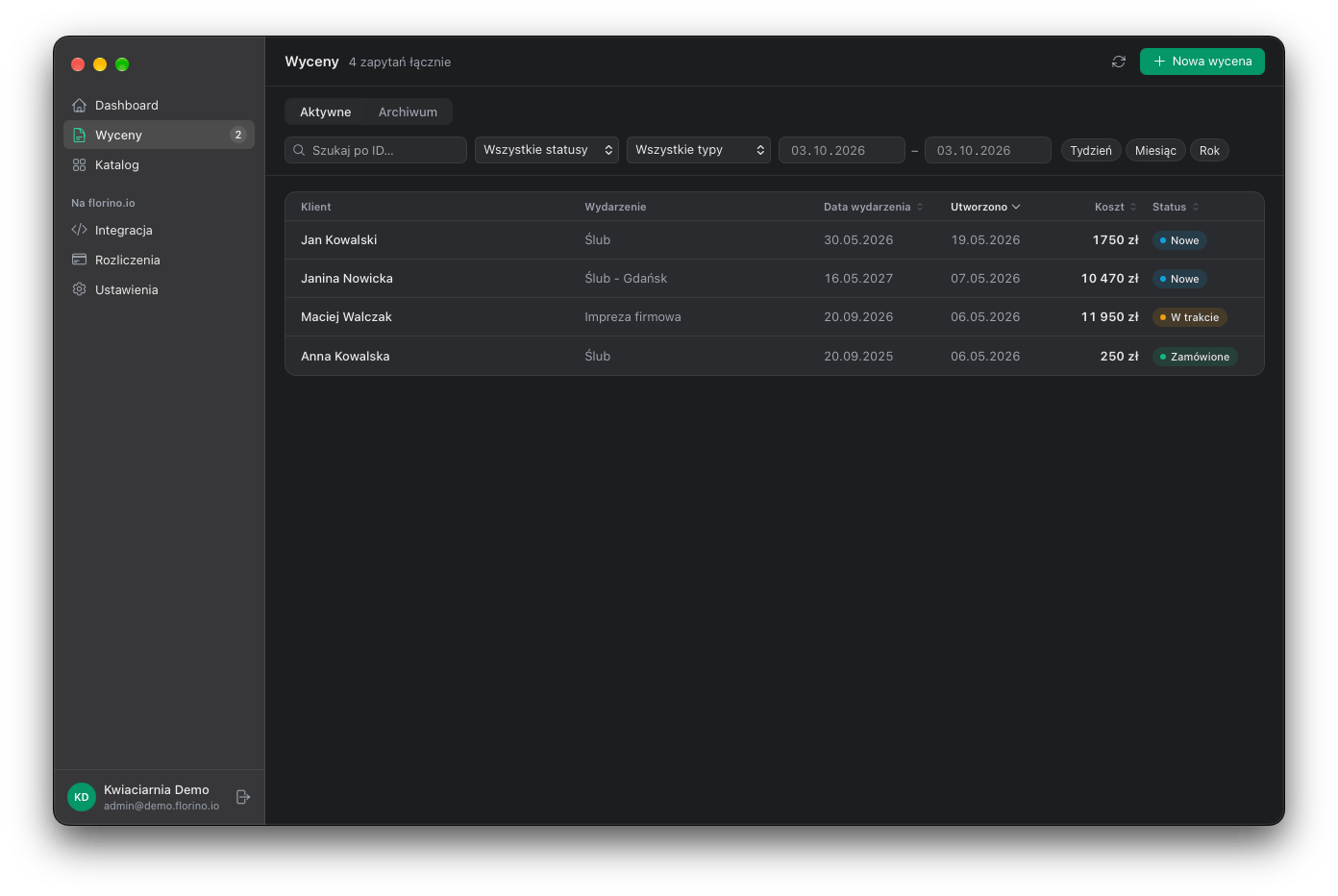1338x896 pixels.
Task: Sort by the Status column header
Action: [1176, 207]
